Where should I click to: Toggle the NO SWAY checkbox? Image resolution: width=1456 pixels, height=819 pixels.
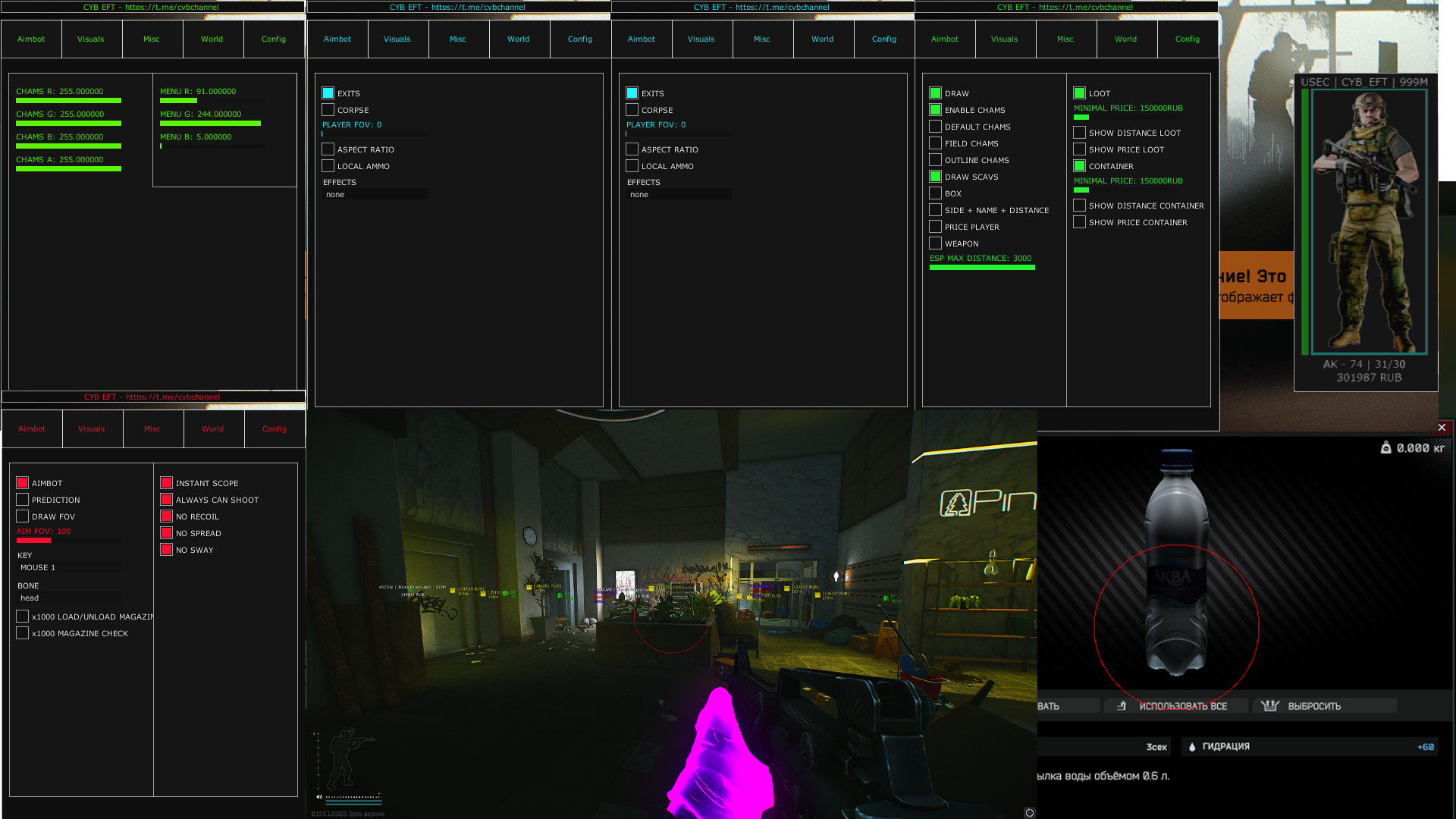tap(167, 550)
